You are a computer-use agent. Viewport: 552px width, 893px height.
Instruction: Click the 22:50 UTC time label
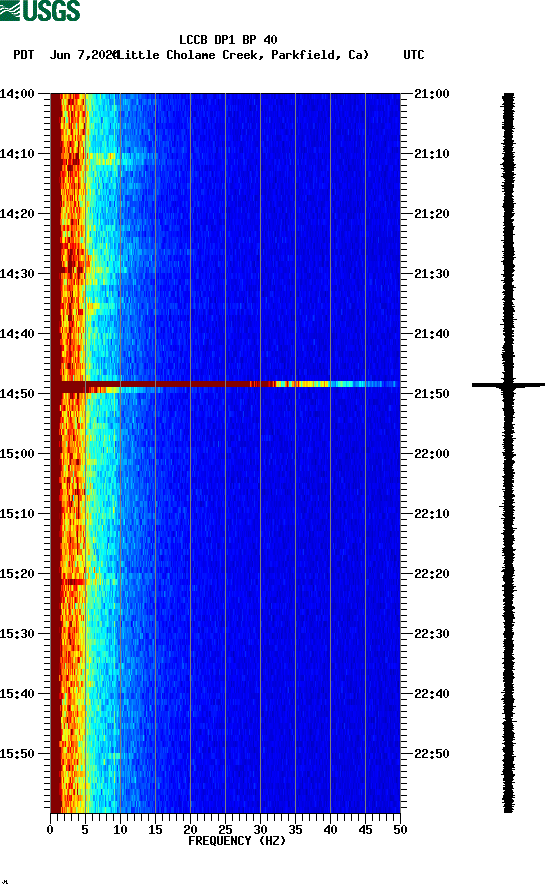click(x=432, y=753)
